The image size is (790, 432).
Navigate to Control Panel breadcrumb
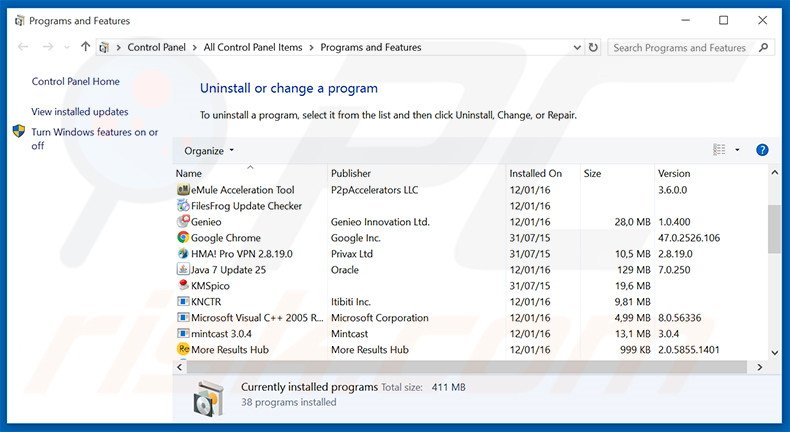click(x=156, y=47)
